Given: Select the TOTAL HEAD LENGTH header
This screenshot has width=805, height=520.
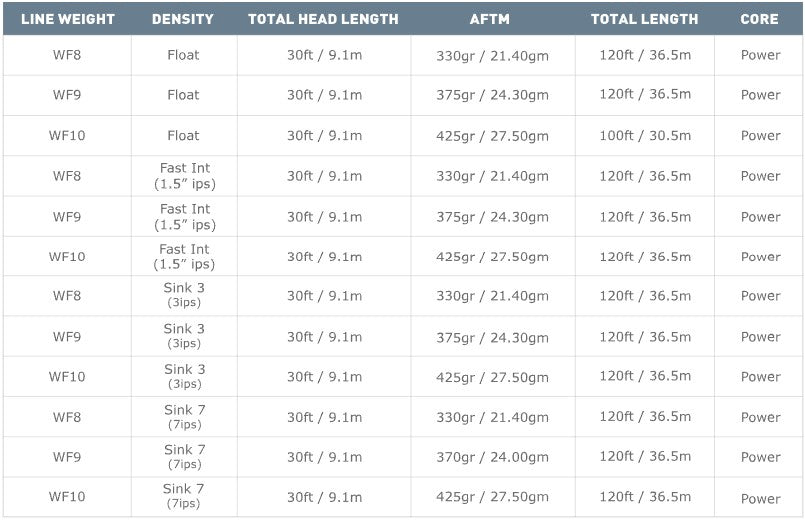Looking at the screenshot, I should (x=323, y=19).
